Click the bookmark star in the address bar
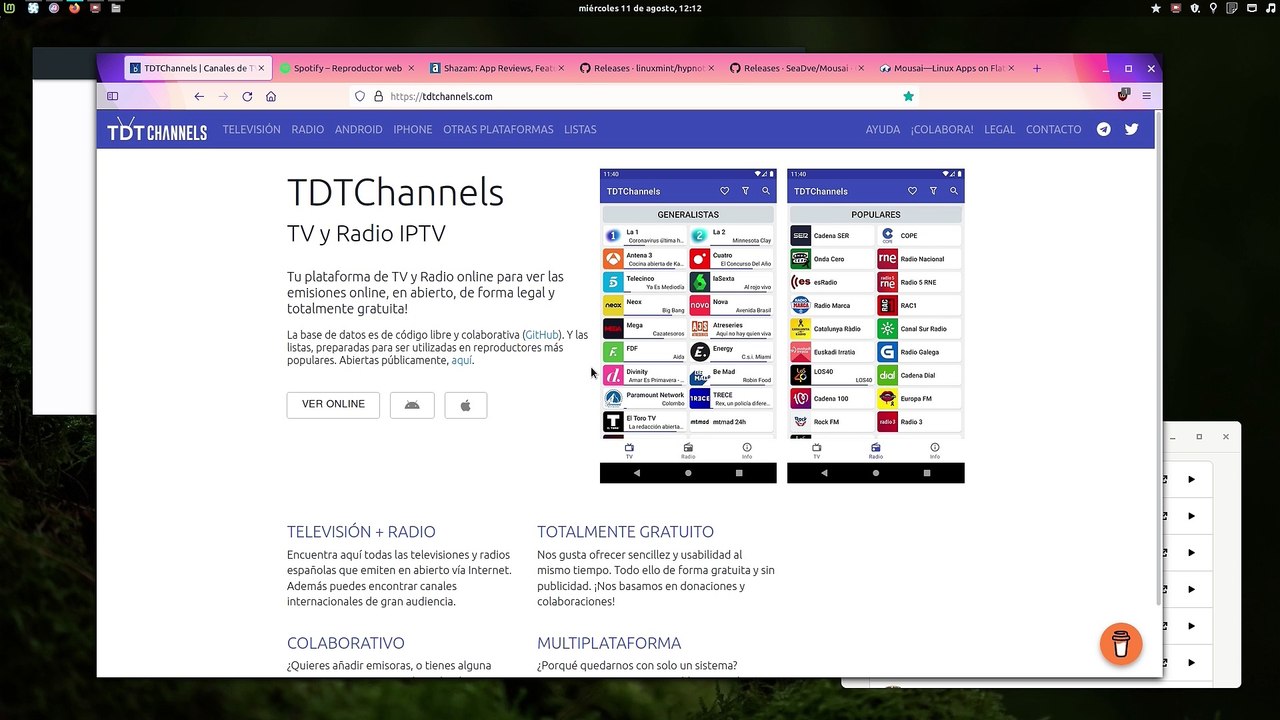This screenshot has height=720, width=1280. [x=908, y=96]
